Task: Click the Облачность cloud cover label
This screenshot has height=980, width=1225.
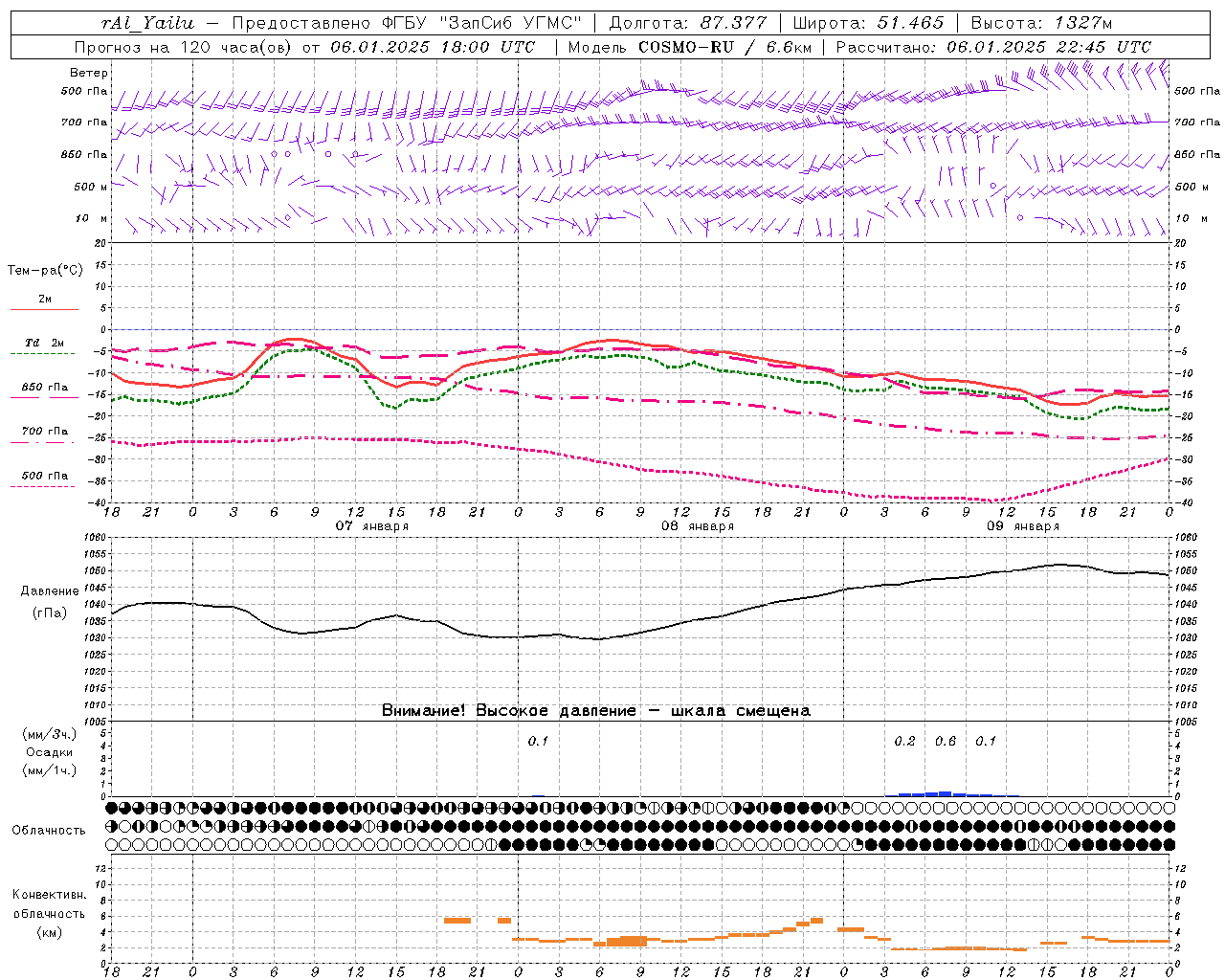Action: coord(49,830)
